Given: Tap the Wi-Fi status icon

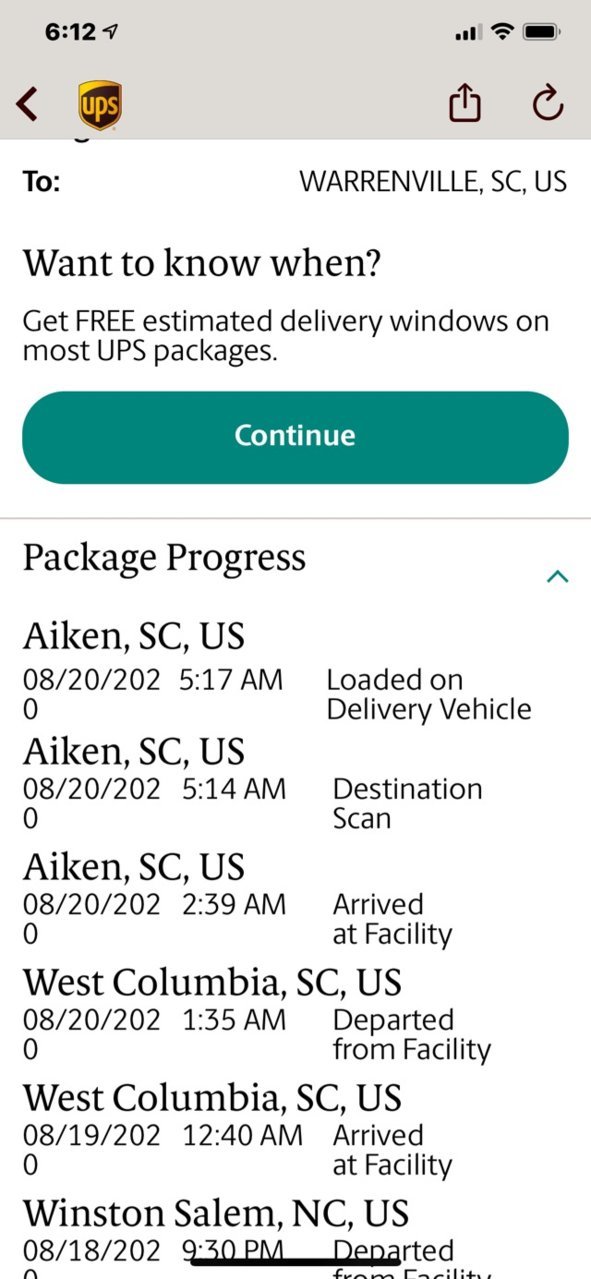Looking at the screenshot, I should click(500, 32).
